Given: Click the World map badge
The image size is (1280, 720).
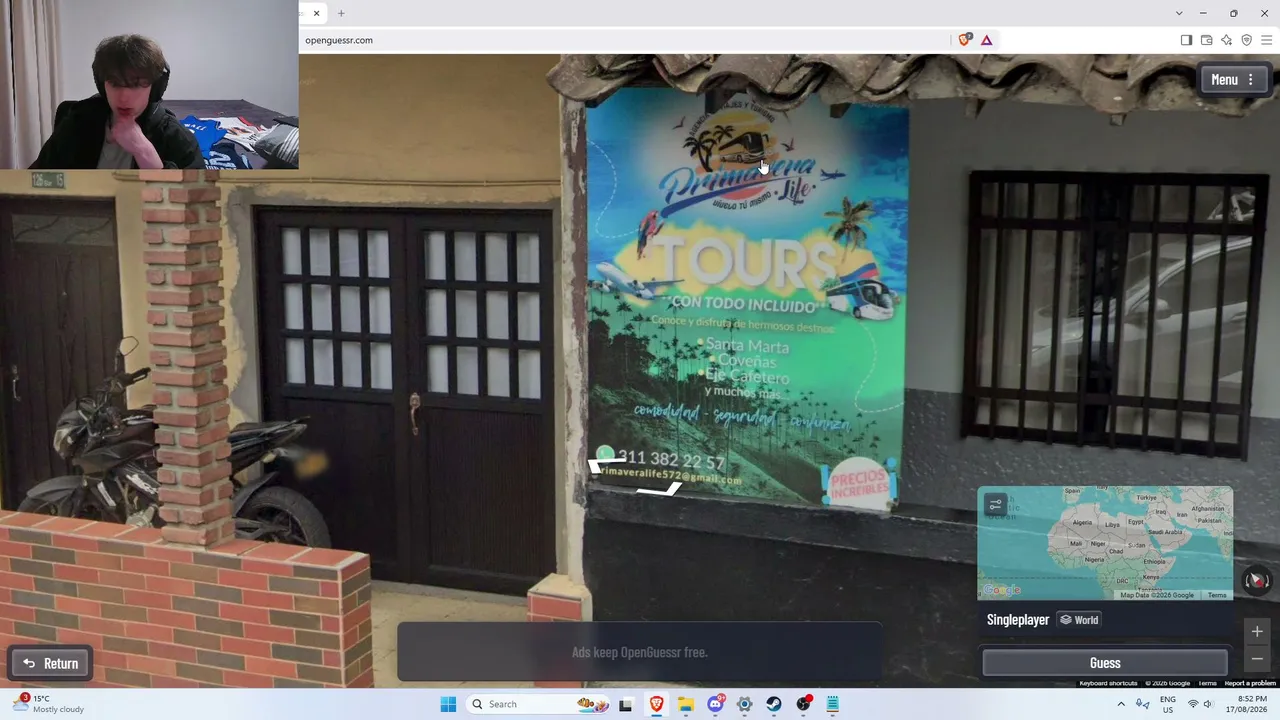Looking at the screenshot, I should 1079,620.
